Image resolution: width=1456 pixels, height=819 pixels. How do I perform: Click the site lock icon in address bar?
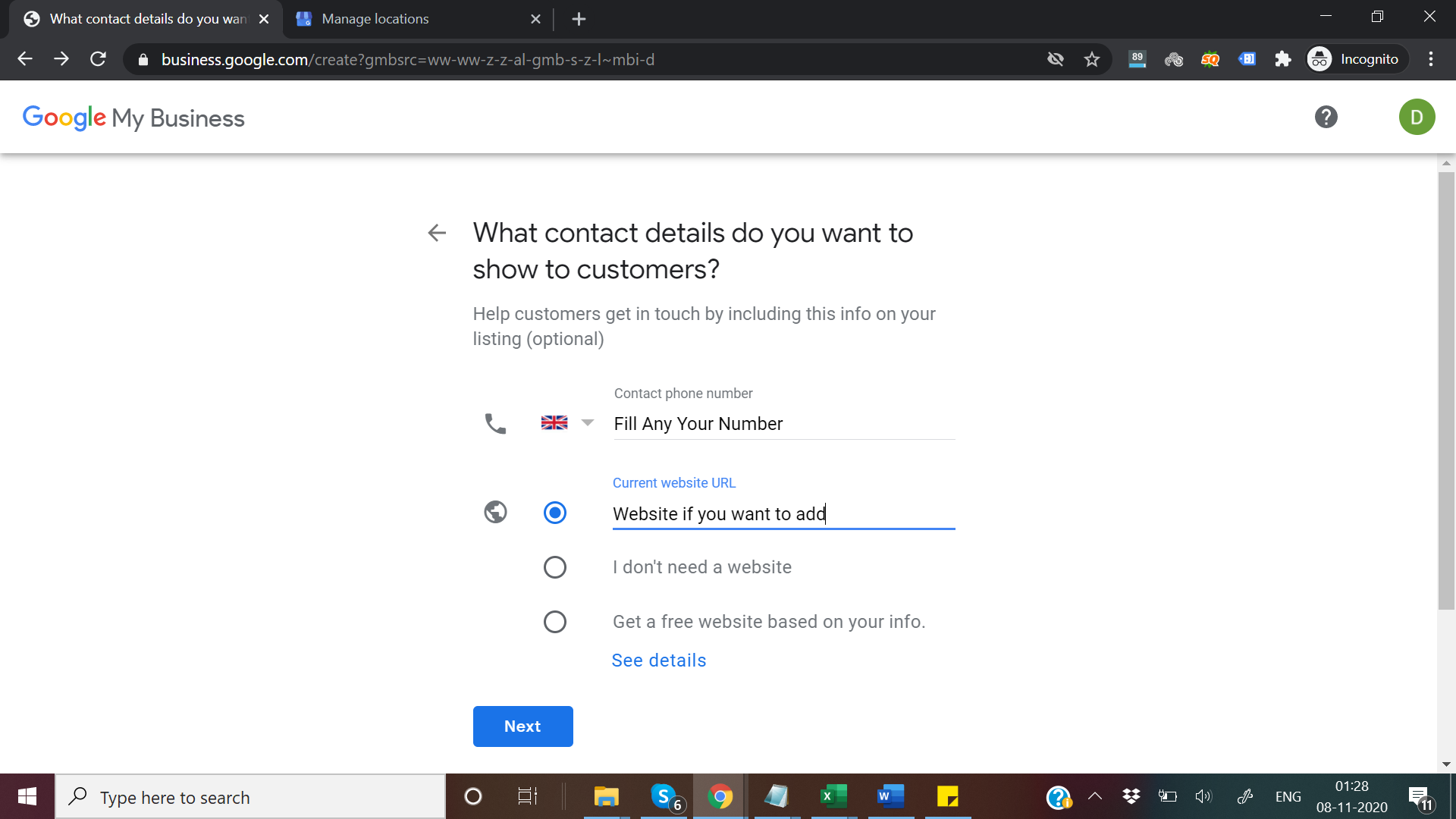[143, 59]
